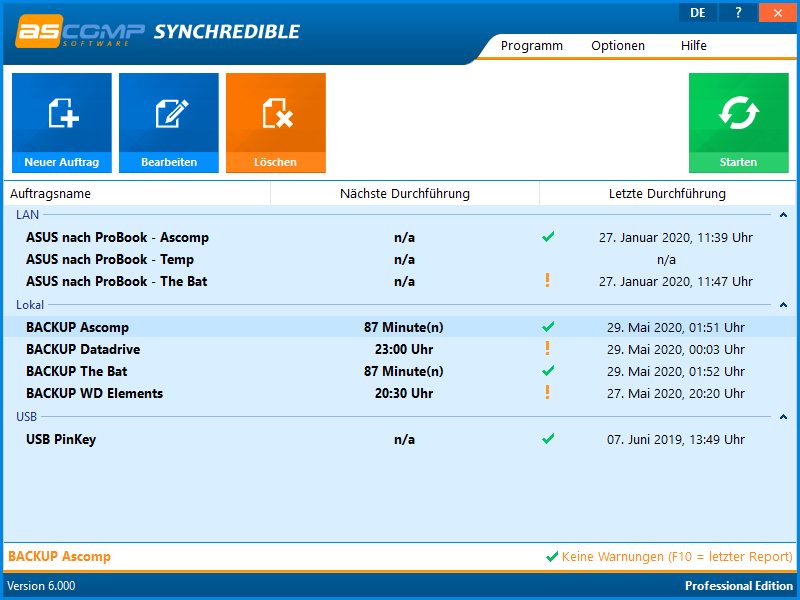800x600 pixels.
Task: Open the Programm menu
Action: 531,46
